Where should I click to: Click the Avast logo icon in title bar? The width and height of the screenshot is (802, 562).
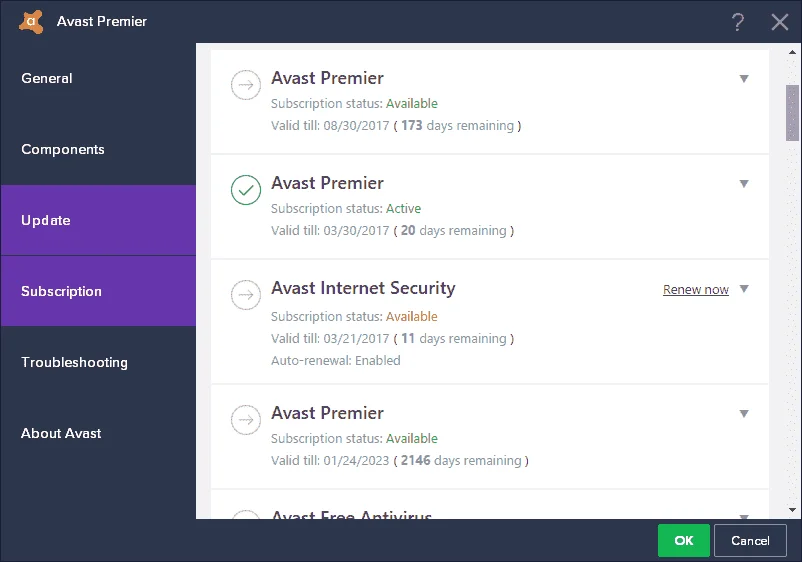coord(31,22)
